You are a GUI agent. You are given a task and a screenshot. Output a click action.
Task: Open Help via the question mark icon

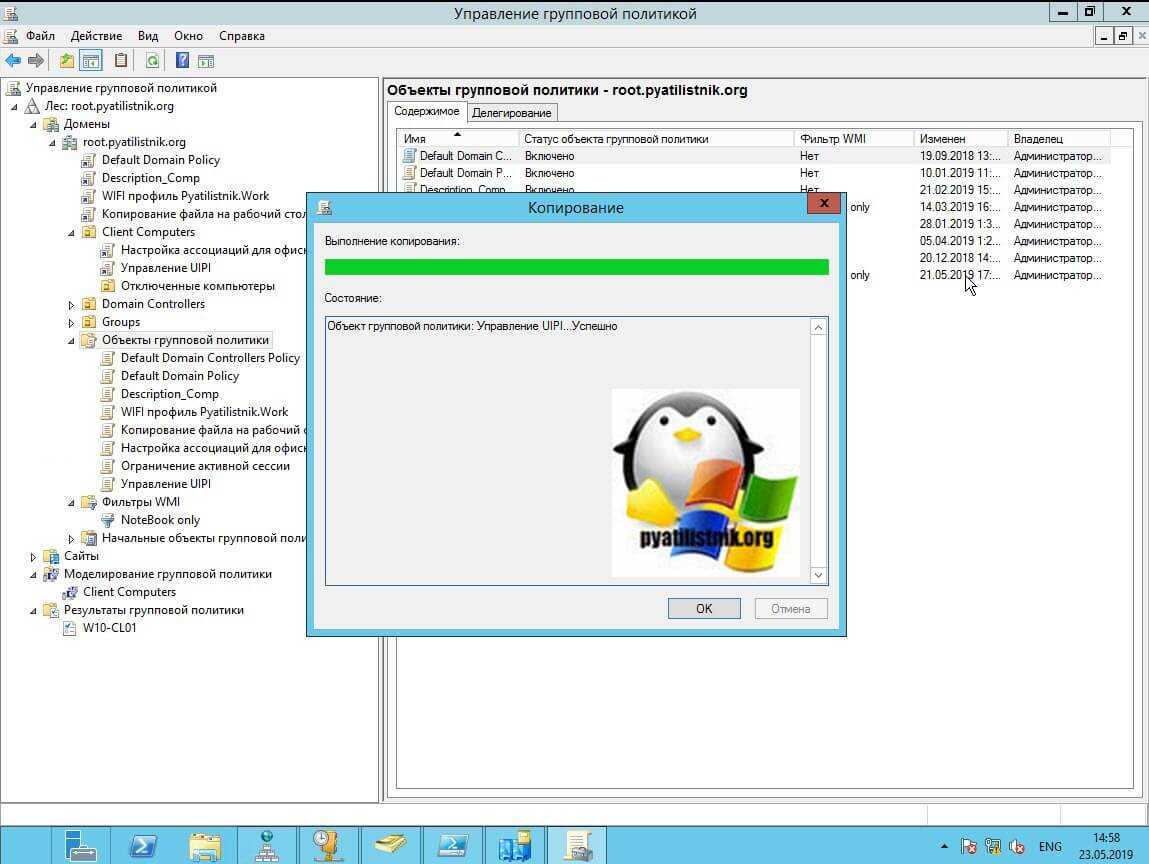182,61
